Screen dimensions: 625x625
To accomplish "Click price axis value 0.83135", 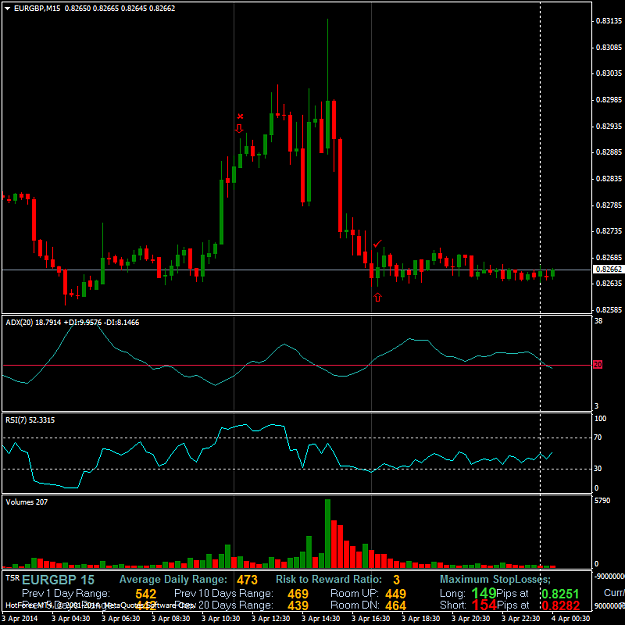I will click(x=608, y=21).
